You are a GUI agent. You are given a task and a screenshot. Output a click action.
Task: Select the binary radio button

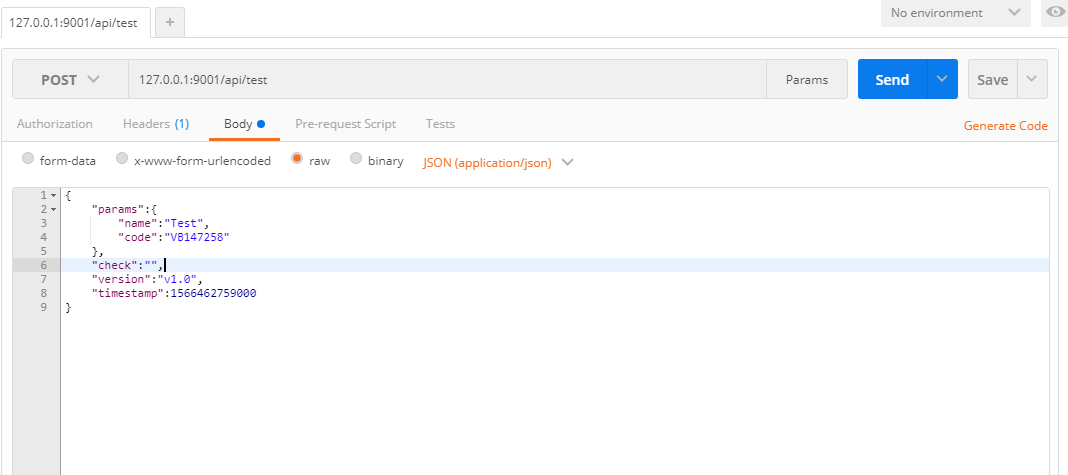click(x=356, y=159)
